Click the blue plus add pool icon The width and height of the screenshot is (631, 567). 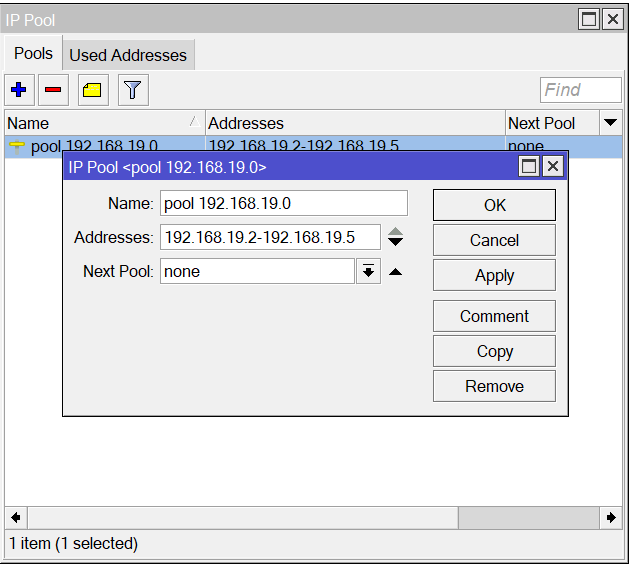(x=18, y=90)
